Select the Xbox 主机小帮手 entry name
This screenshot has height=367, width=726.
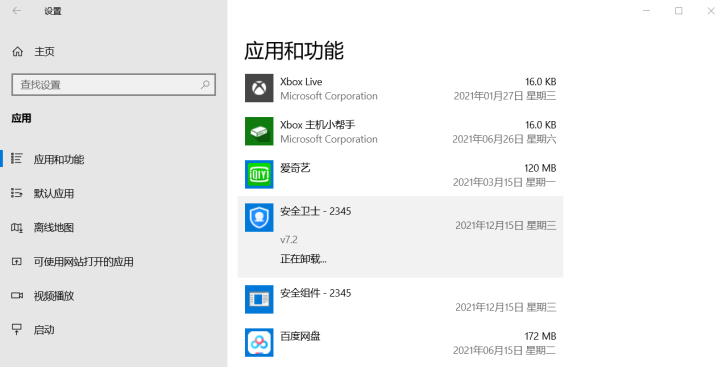pyautogui.click(x=318, y=124)
